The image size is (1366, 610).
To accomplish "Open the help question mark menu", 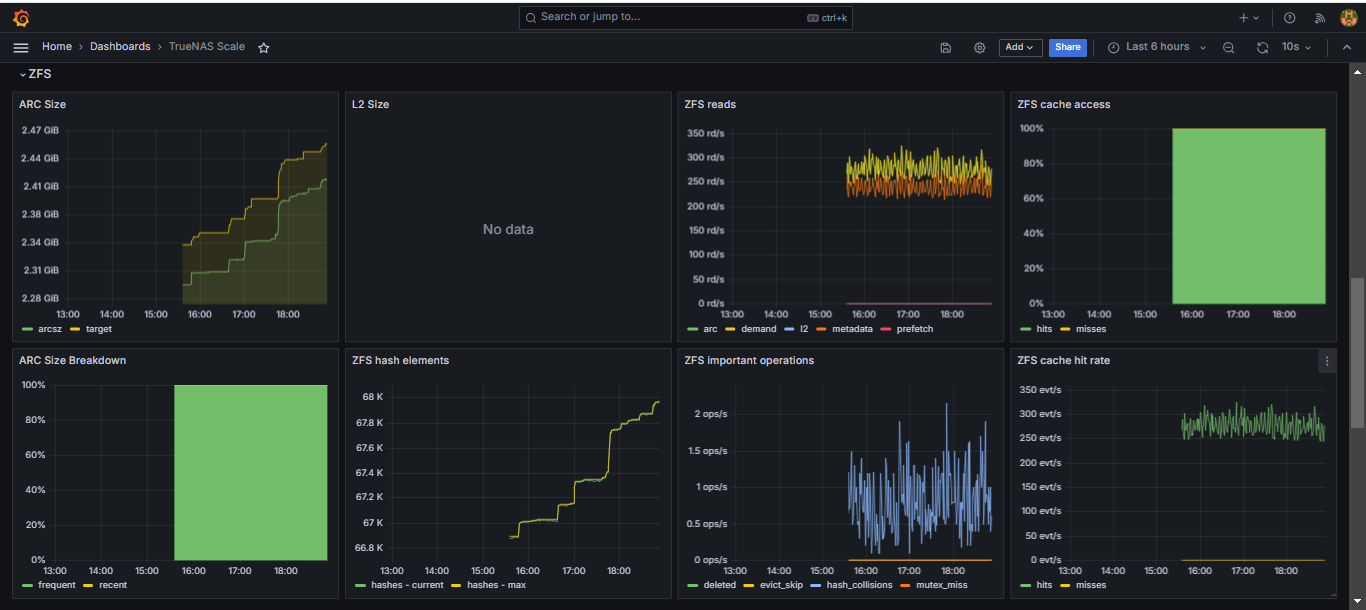I will point(1289,17).
